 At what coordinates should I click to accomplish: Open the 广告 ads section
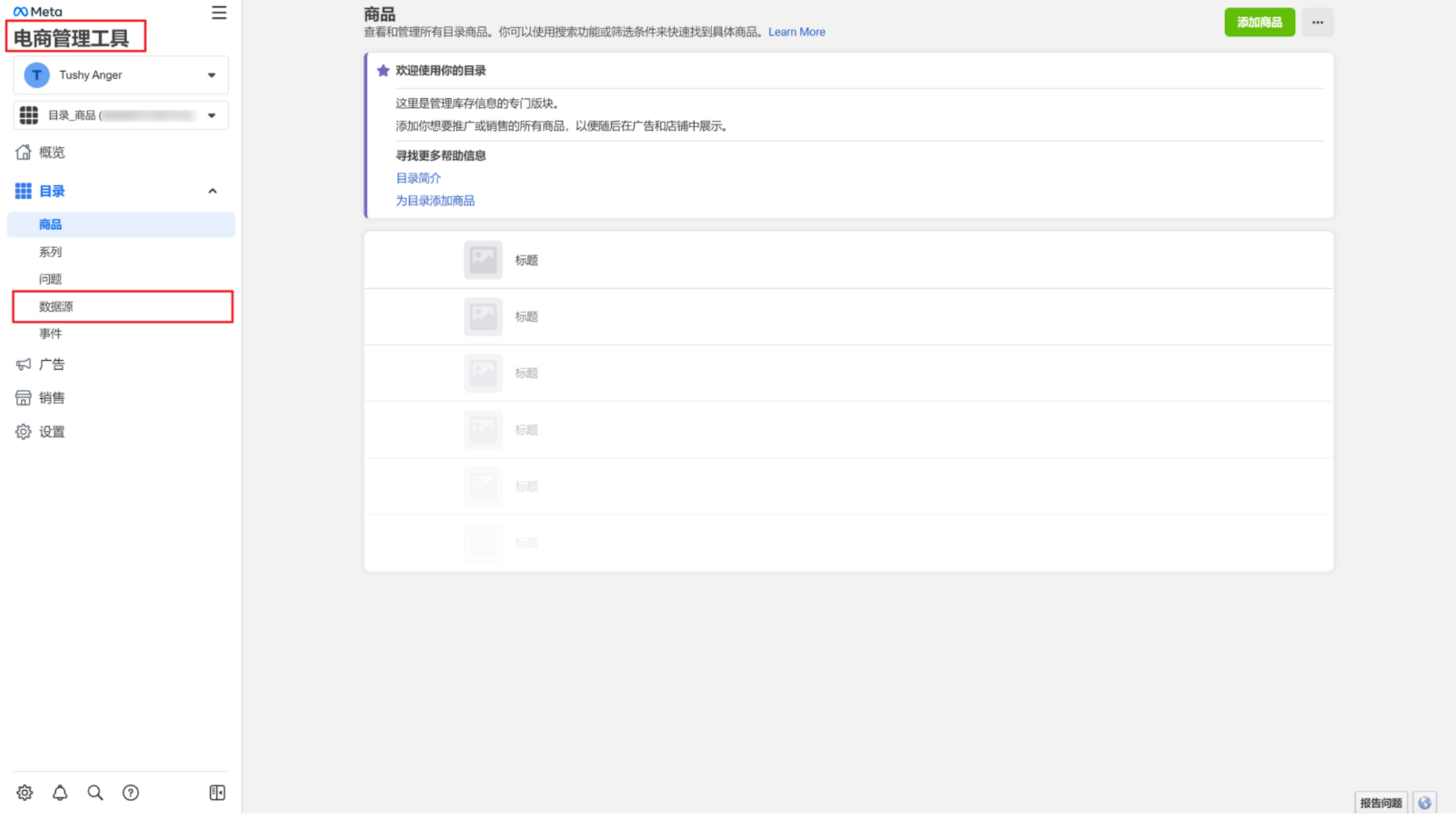51,364
